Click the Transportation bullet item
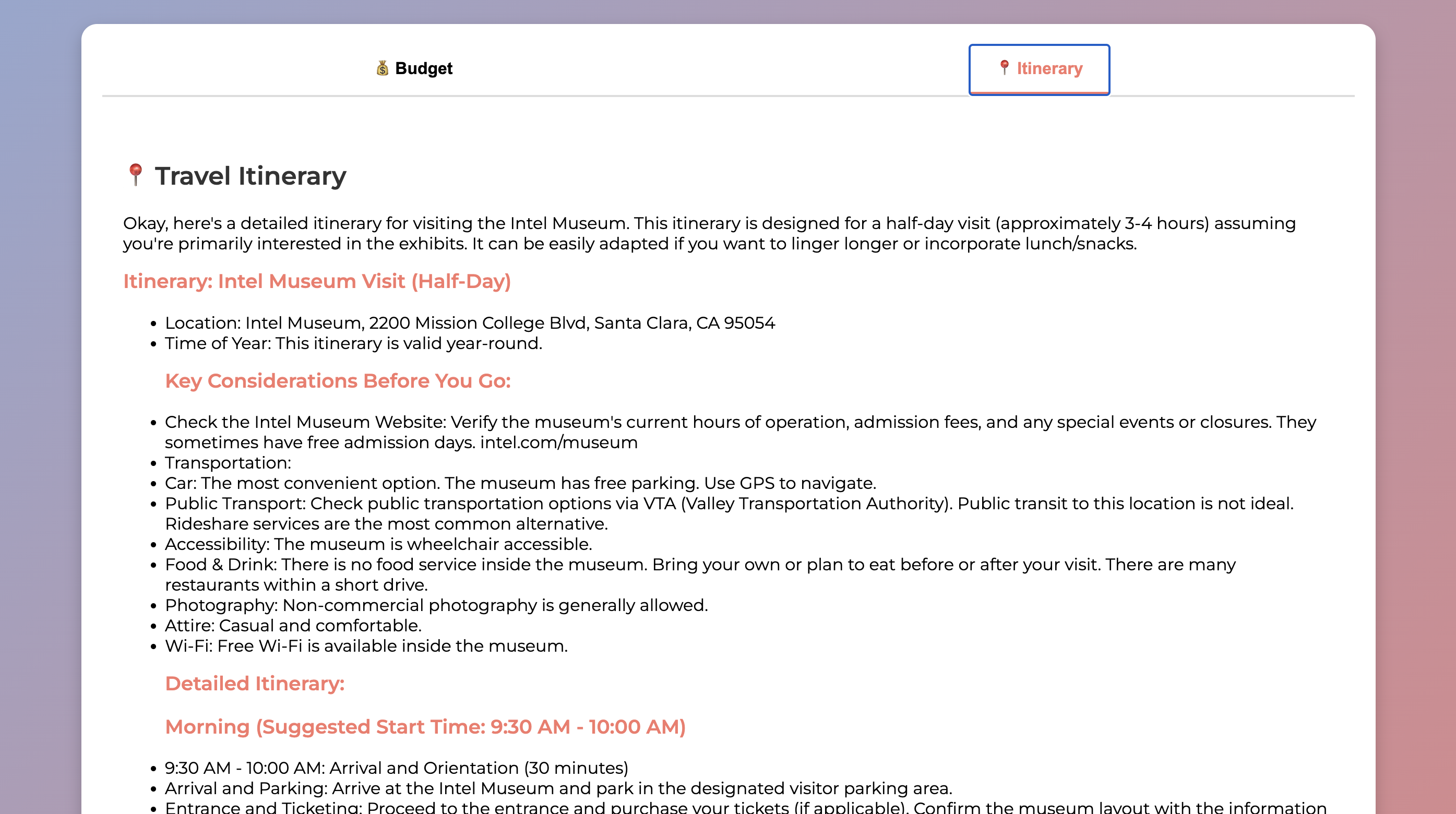 228,463
